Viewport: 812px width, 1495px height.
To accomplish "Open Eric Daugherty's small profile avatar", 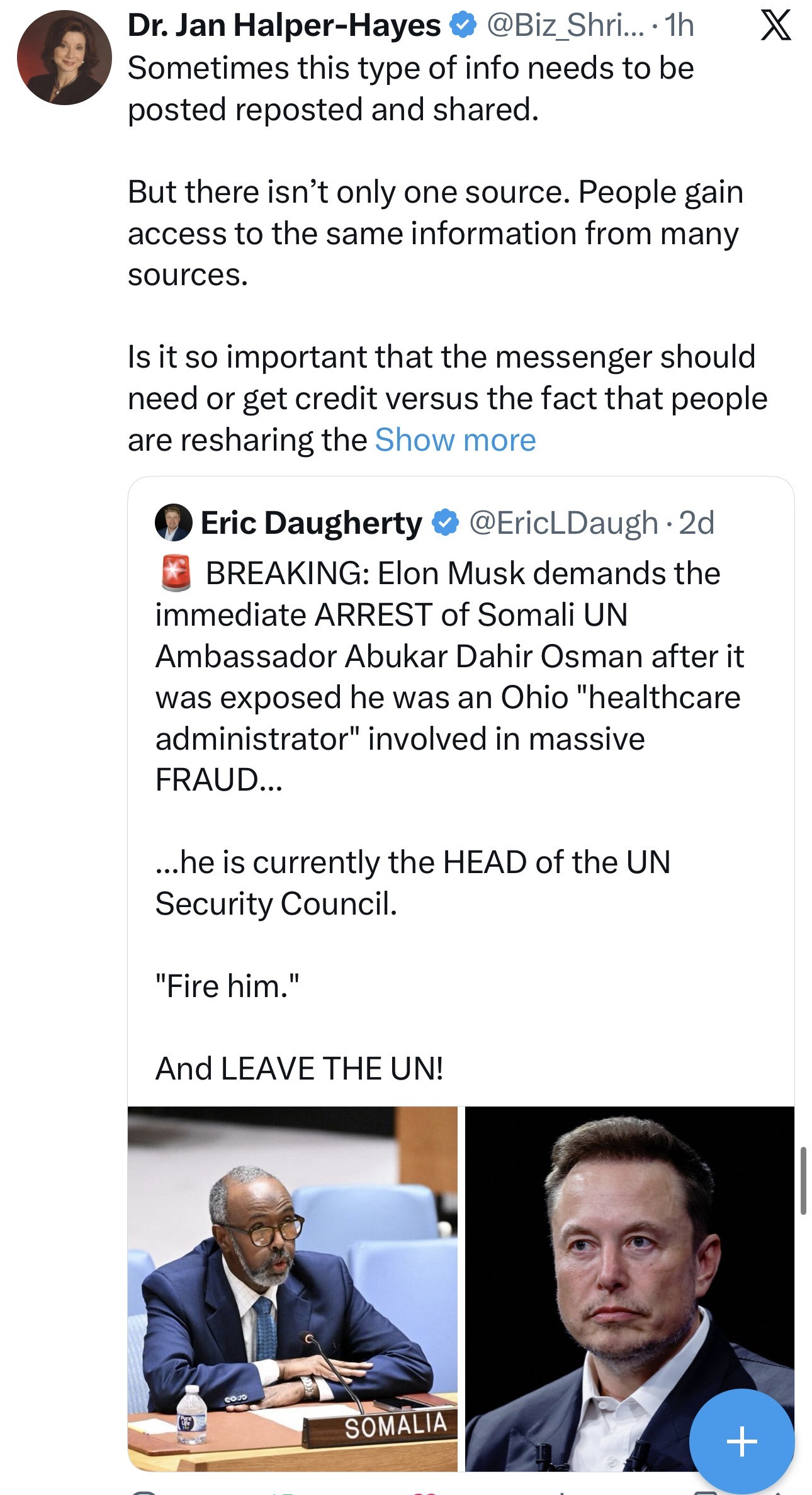I will 173,522.
